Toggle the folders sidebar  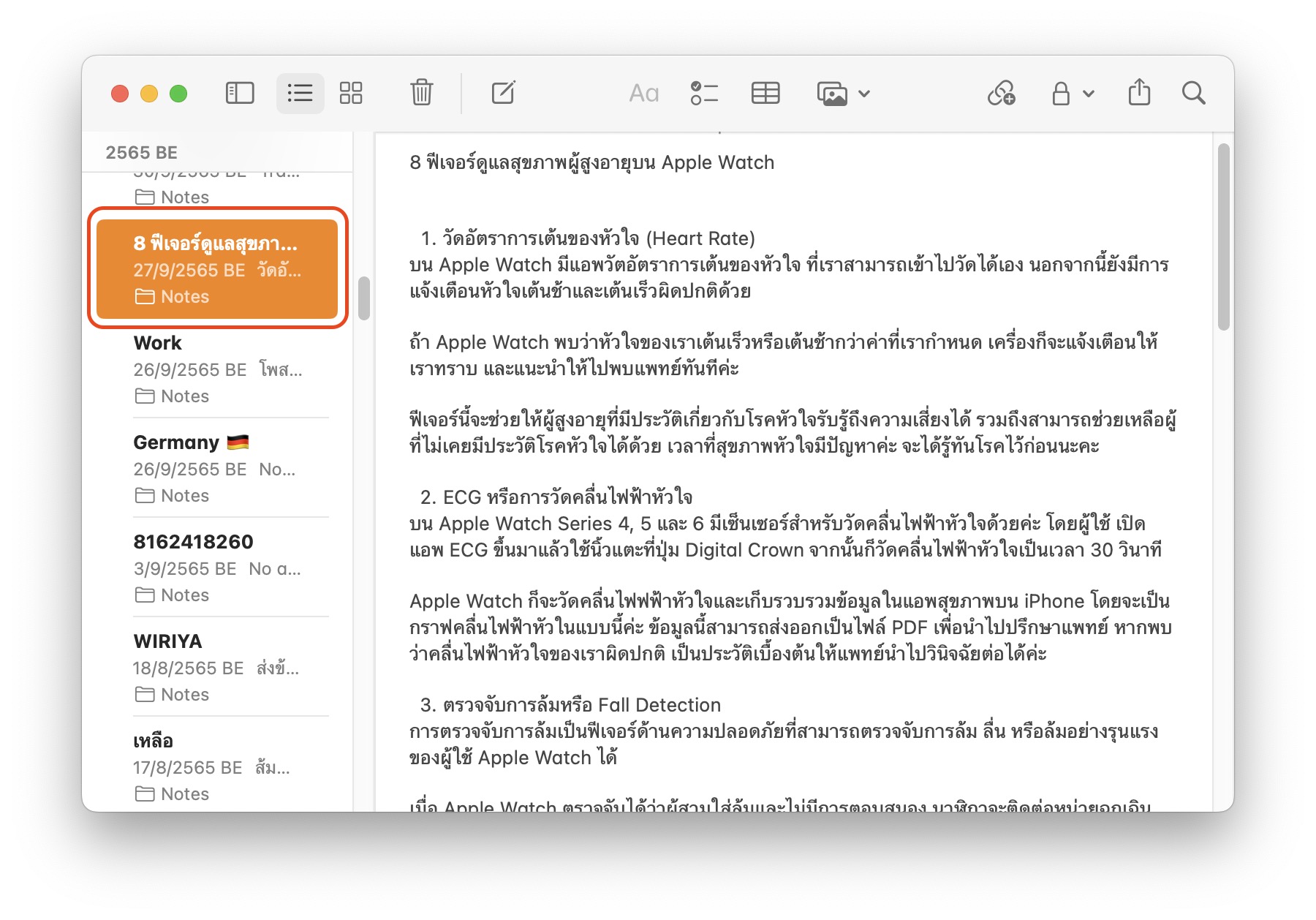click(240, 93)
